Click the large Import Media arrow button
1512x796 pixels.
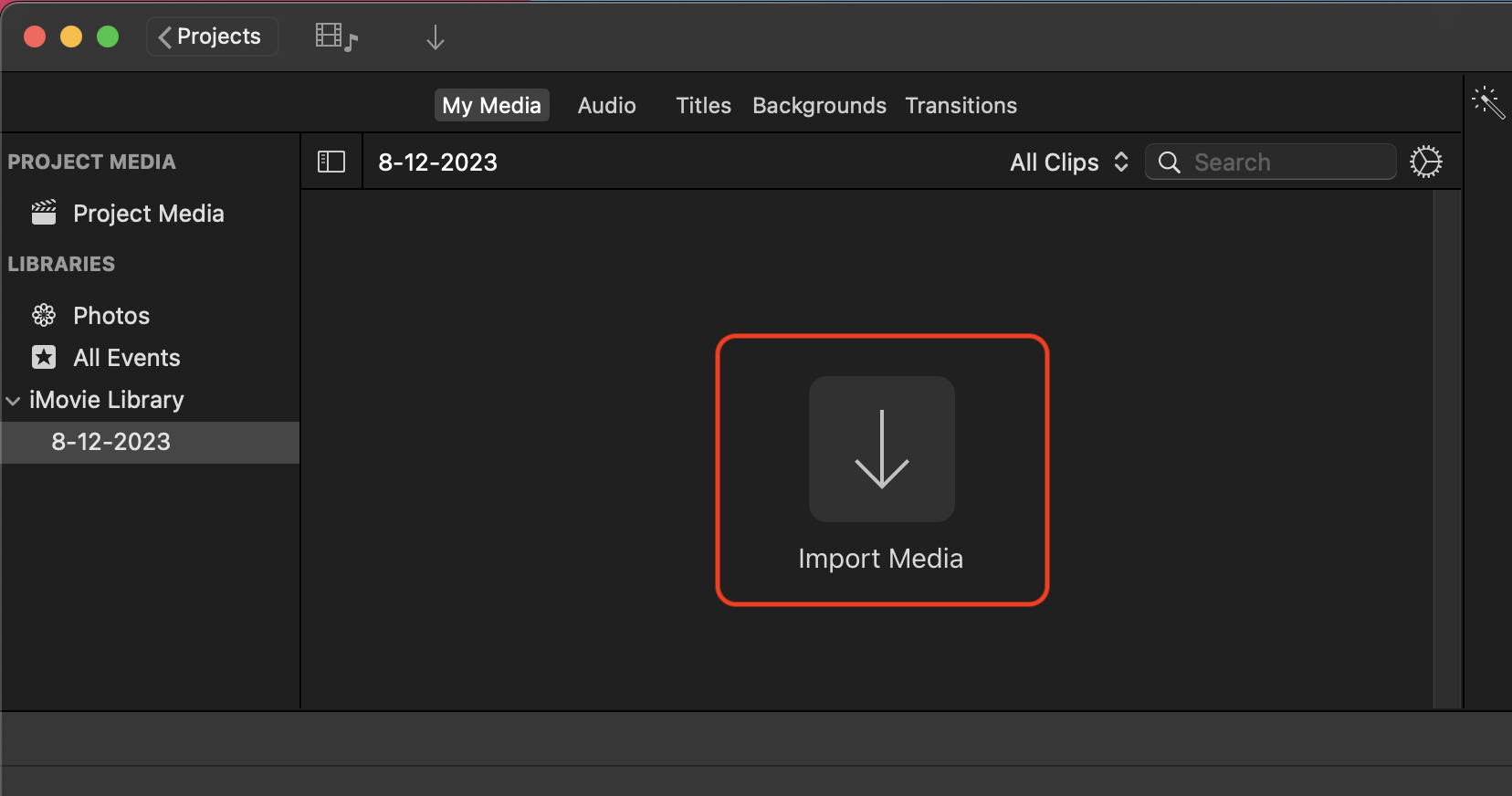point(882,449)
